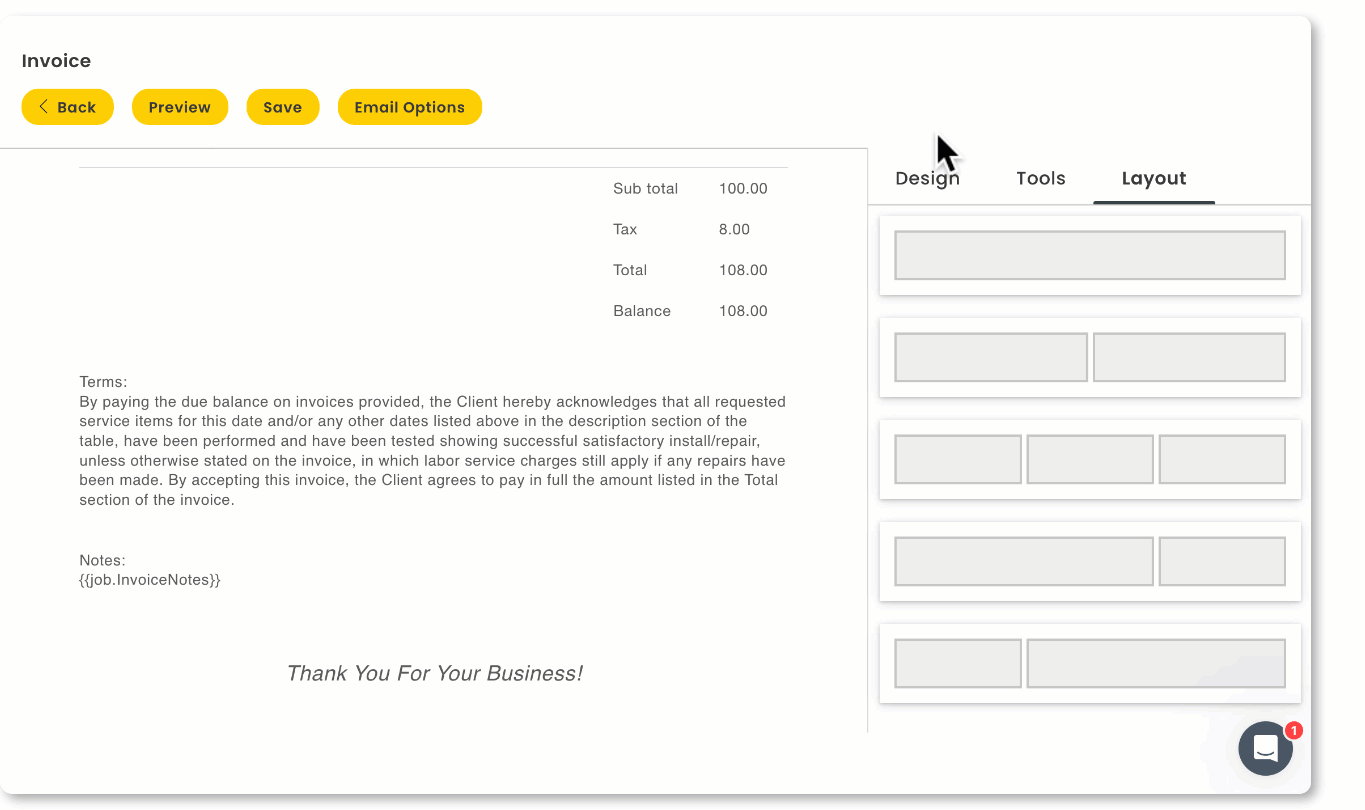The width and height of the screenshot is (1365, 810).
Task: Click the Sub total label
Action: (x=645, y=189)
